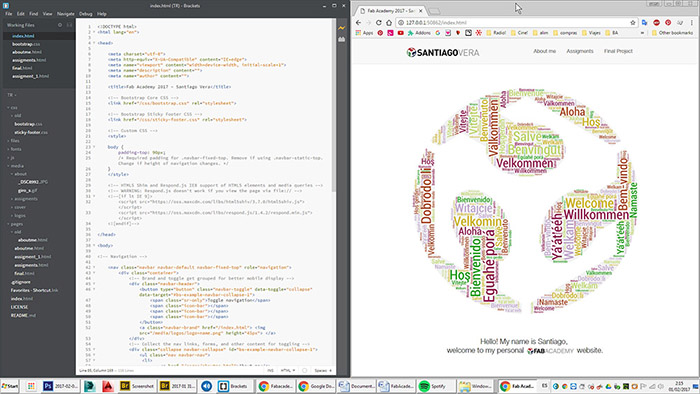Open the Navigate menu

tap(66, 14)
